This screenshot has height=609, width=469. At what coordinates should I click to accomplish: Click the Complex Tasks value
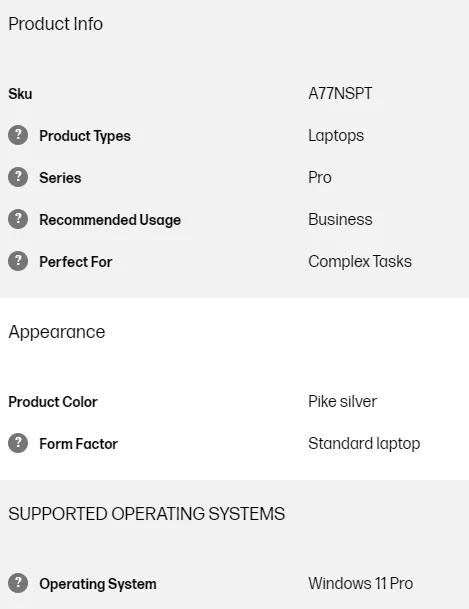click(x=360, y=262)
